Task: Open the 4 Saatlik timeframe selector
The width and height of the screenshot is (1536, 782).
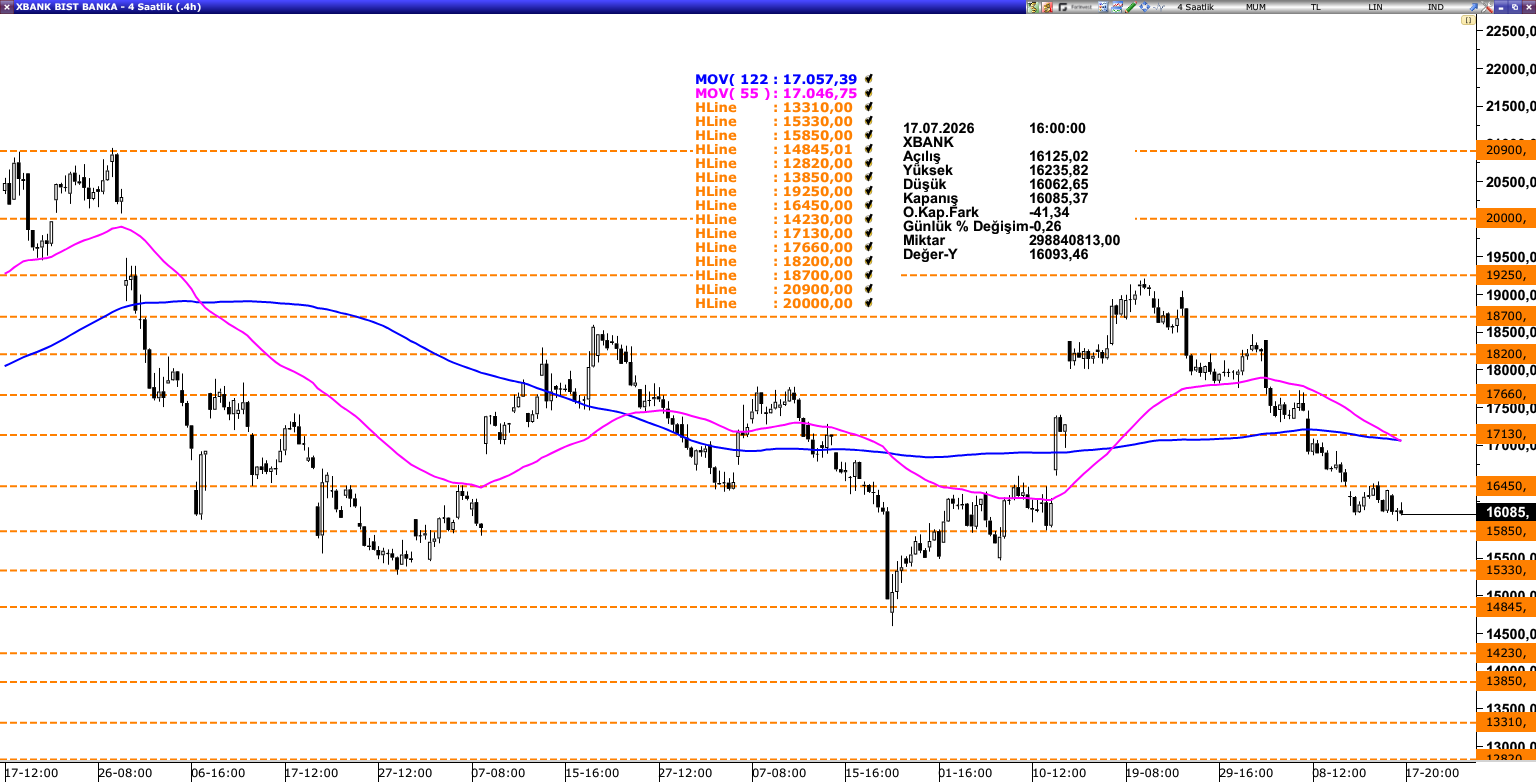Action: coord(1195,7)
